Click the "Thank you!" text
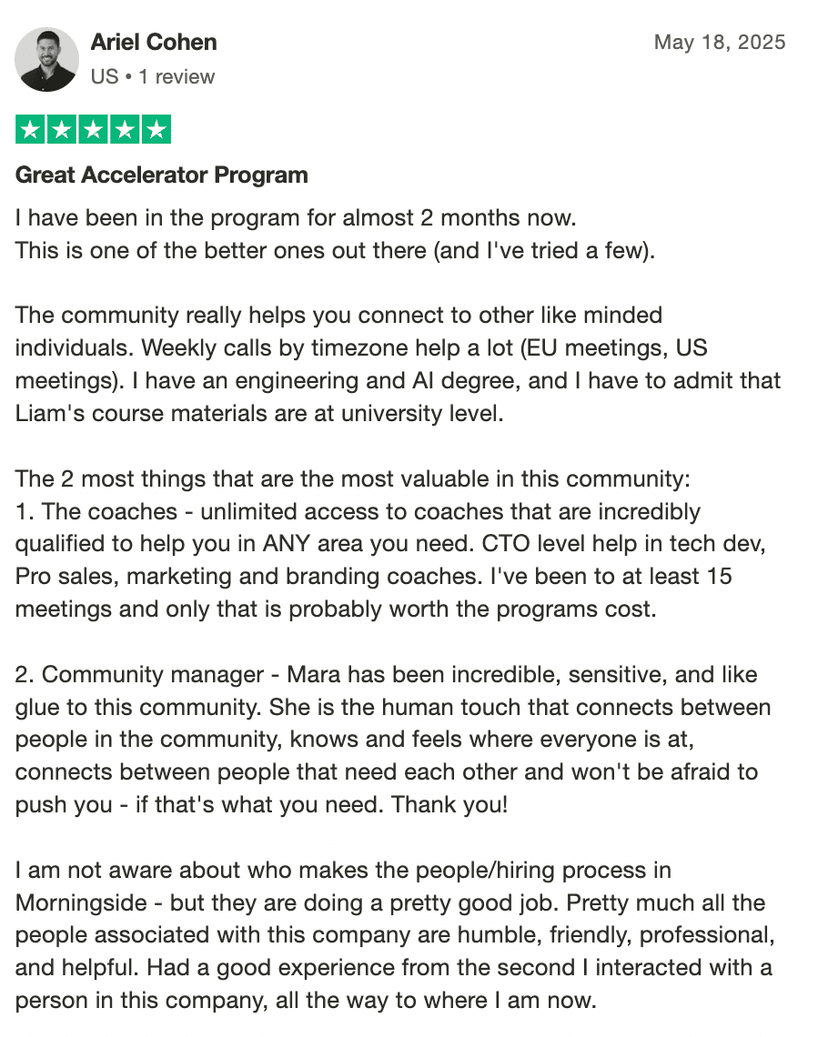Viewport: 828px width, 1037px height. tap(450, 805)
